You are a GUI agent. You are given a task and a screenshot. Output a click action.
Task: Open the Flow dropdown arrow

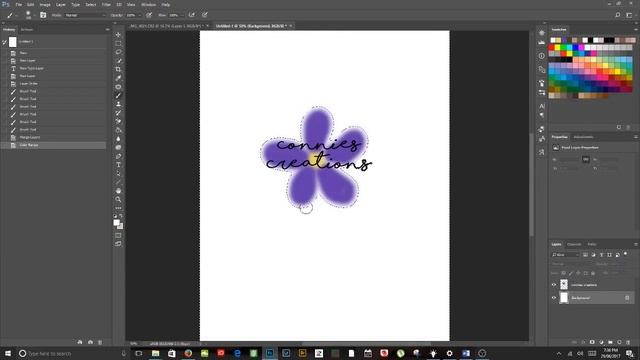182,15
